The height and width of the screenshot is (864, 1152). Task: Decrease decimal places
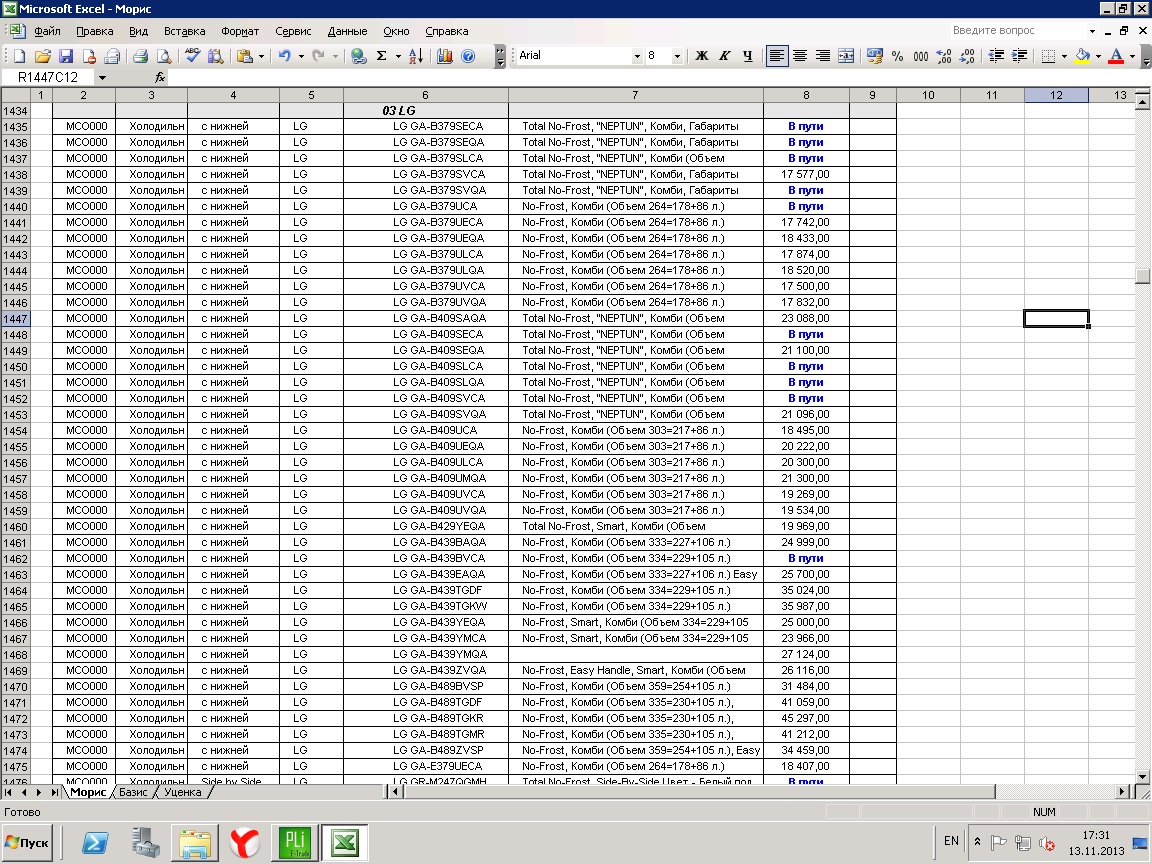(x=967, y=56)
